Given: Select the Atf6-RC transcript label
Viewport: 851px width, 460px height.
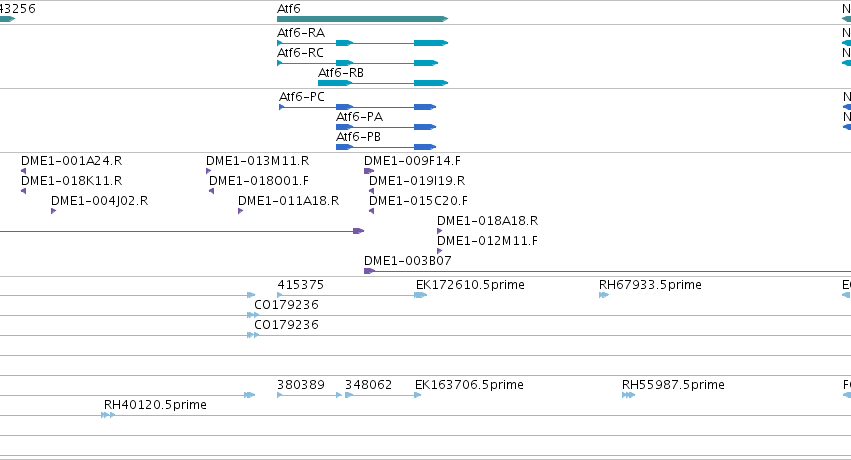Looking at the screenshot, I should (x=300, y=53).
